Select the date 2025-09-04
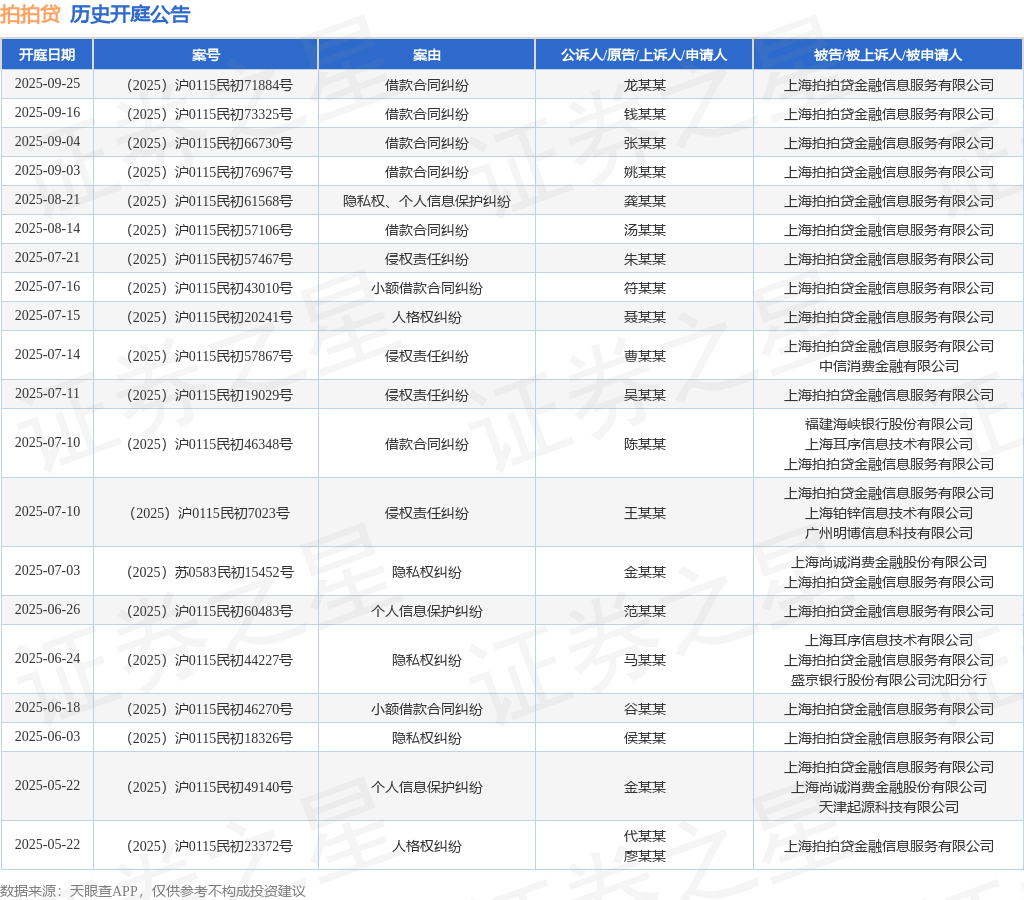The width and height of the screenshot is (1024, 900). 48,142
